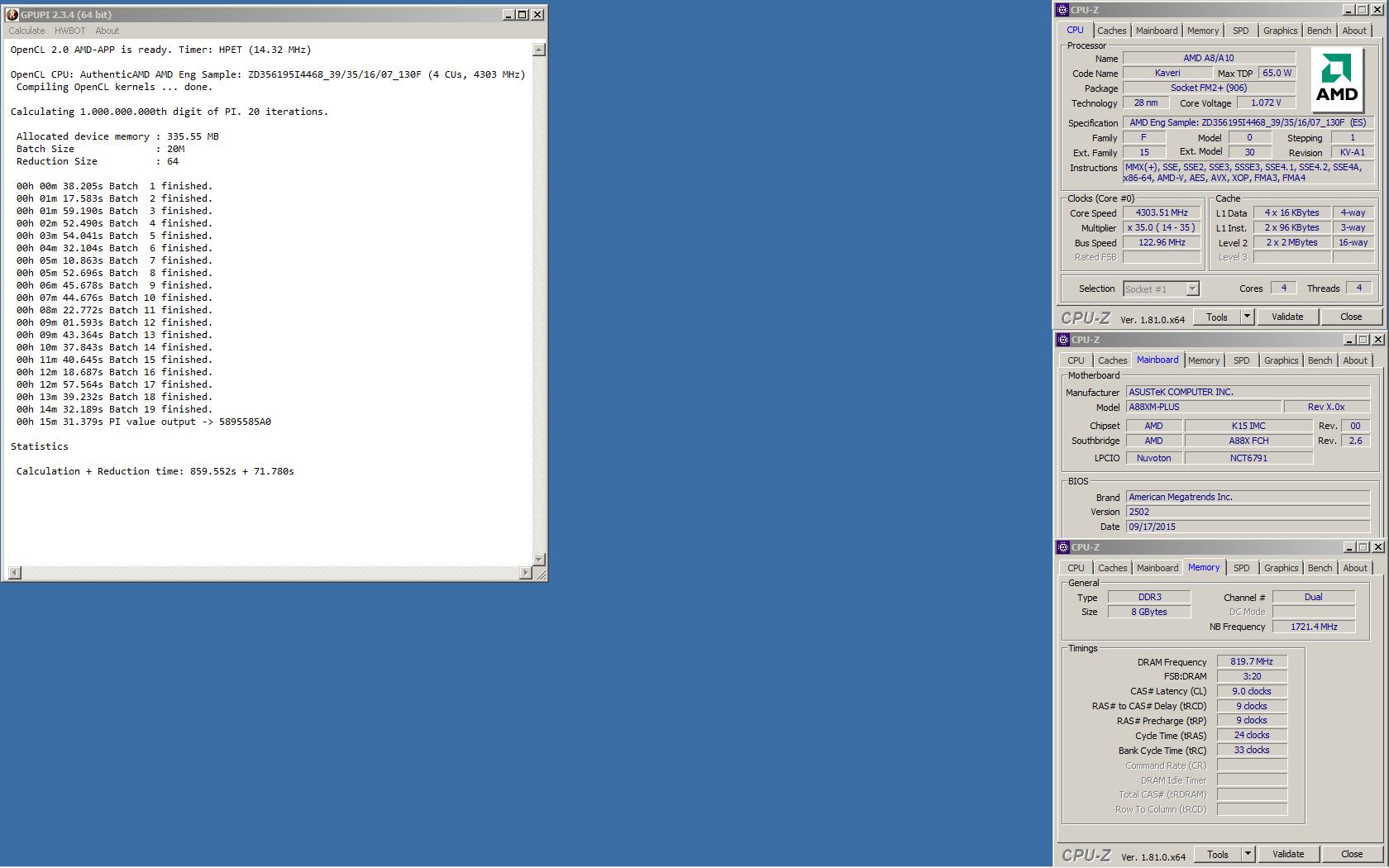Switch to SPD tab in top CPU-Z window
Image resolution: width=1389 pixels, height=868 pixels.
[x=1240, y=31]
